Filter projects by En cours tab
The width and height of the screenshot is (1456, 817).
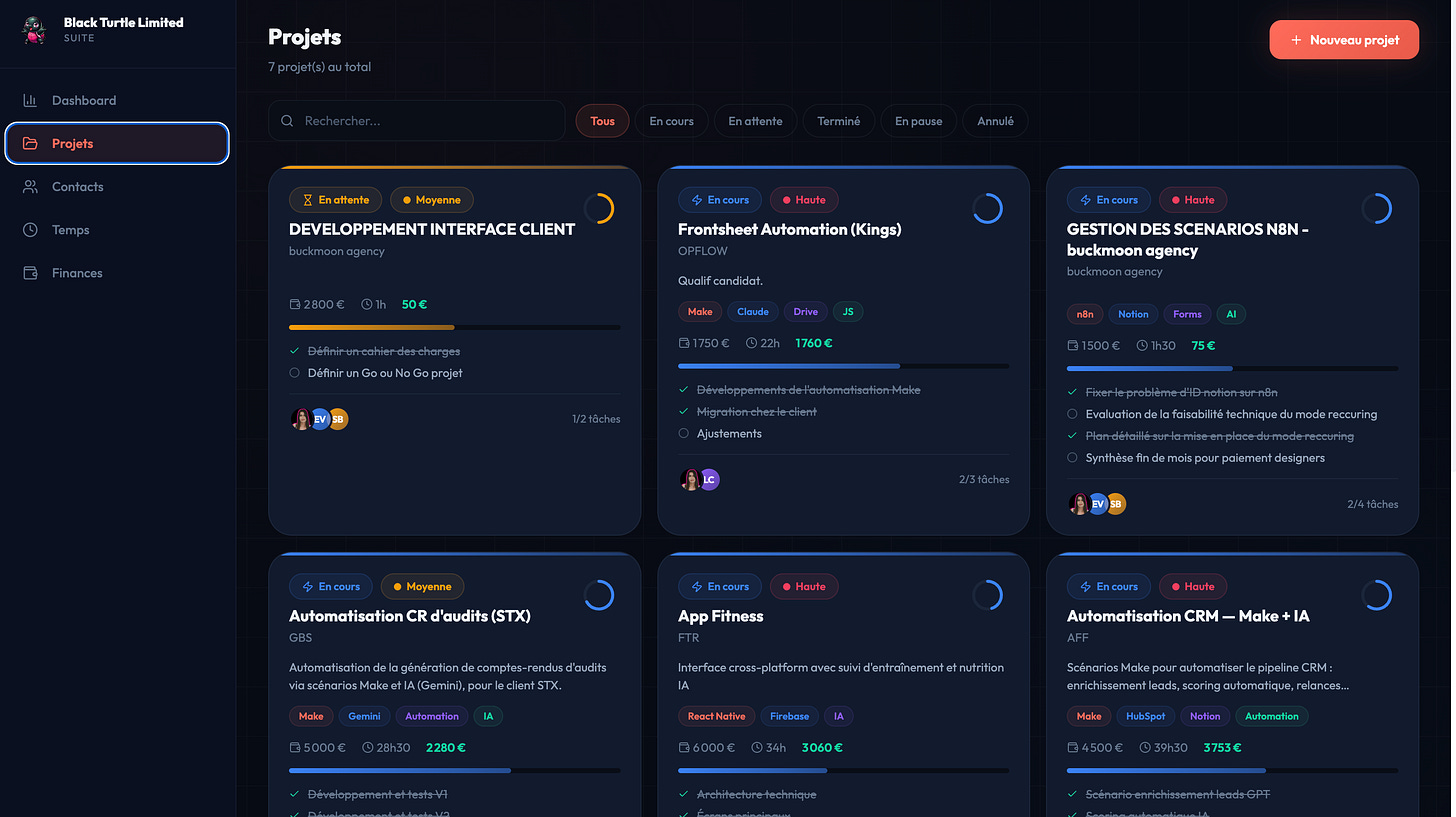tap(671, 121)
